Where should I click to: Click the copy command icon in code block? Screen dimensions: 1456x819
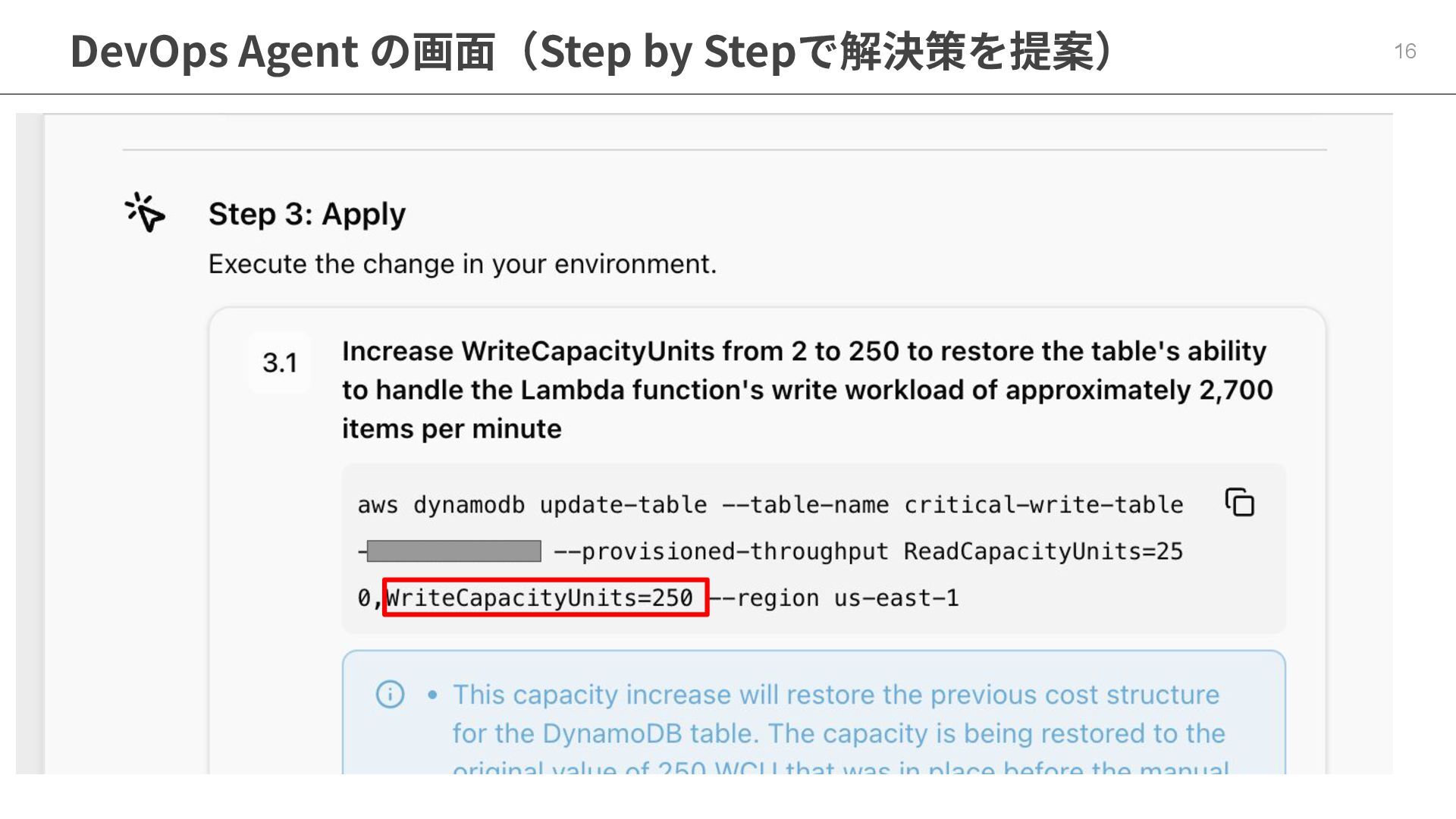[1240, 502]
